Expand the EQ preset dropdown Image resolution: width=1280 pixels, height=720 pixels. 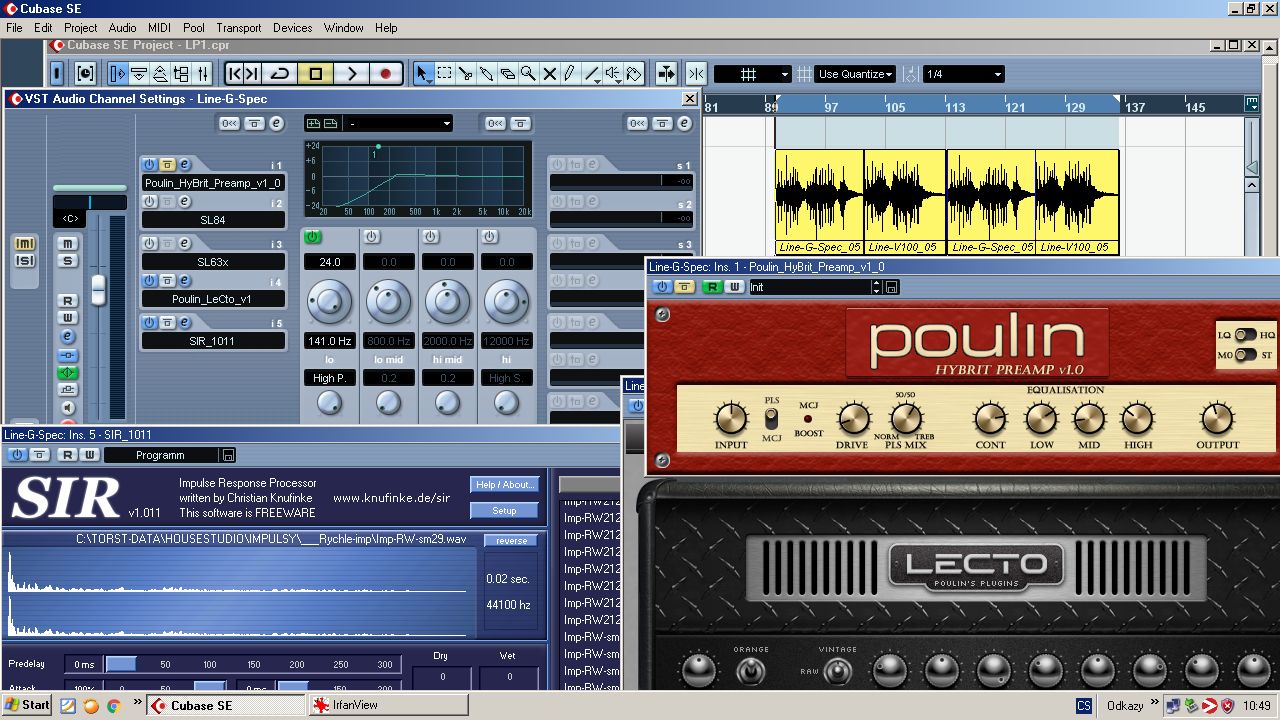446,124
